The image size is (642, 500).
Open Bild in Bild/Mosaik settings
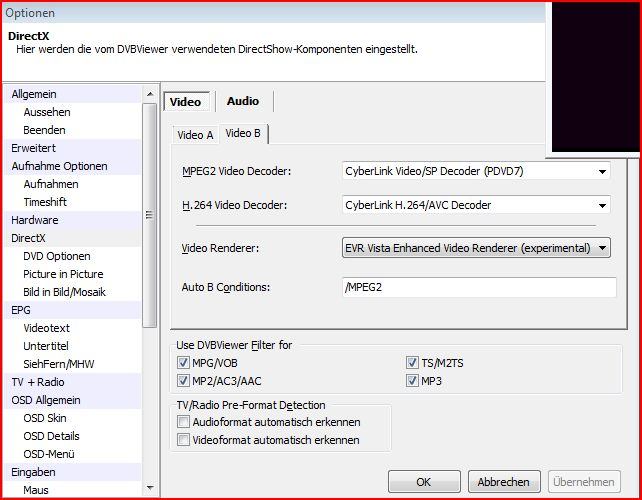tap(73, 292)
